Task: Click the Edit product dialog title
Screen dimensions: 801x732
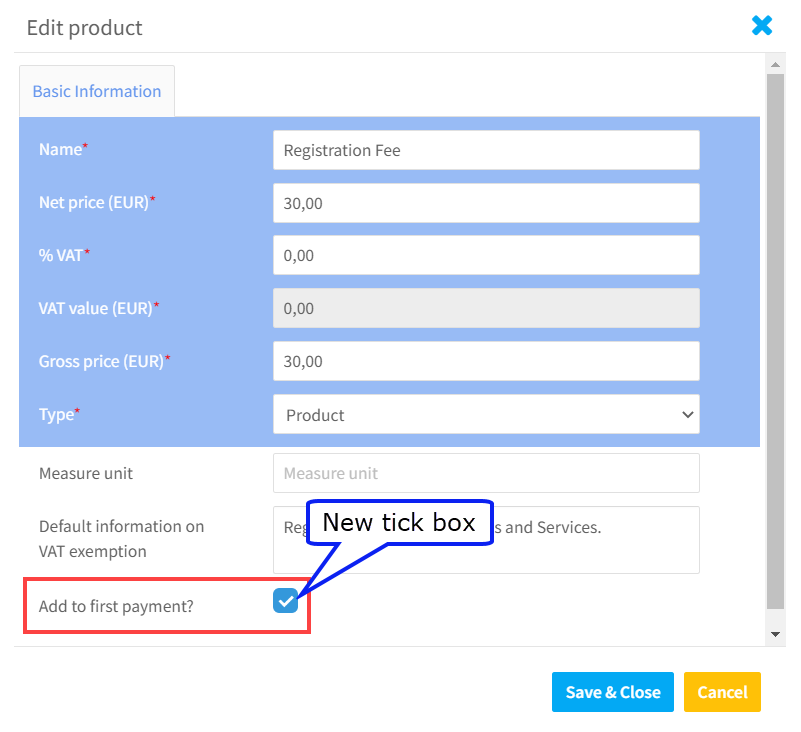Action: click(x=84, y=28)
